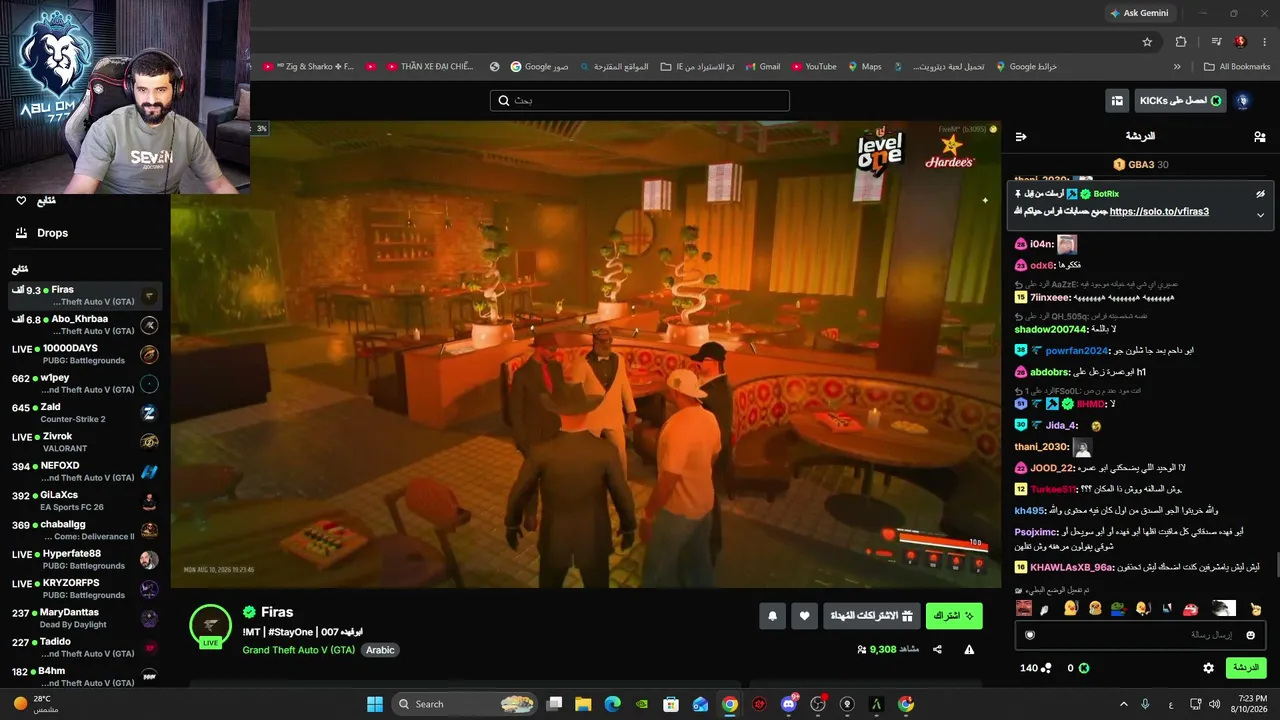Open taskbar volume control

(1214, 704)
